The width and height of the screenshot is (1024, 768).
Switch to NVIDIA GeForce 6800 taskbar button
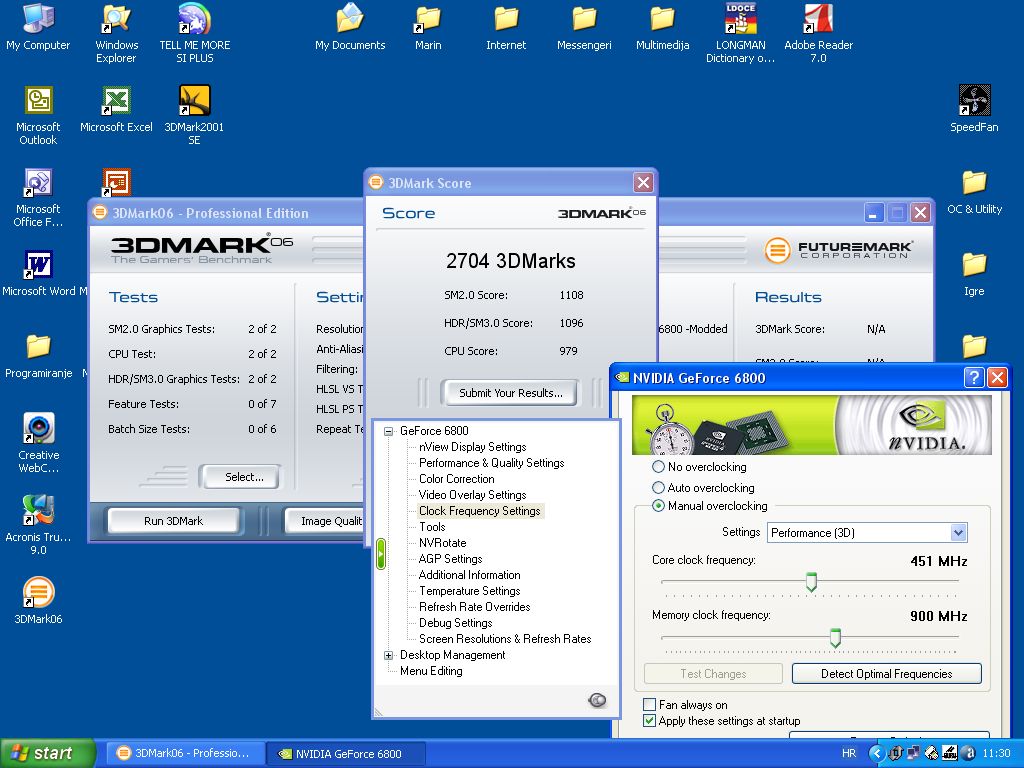click(345, 754)
